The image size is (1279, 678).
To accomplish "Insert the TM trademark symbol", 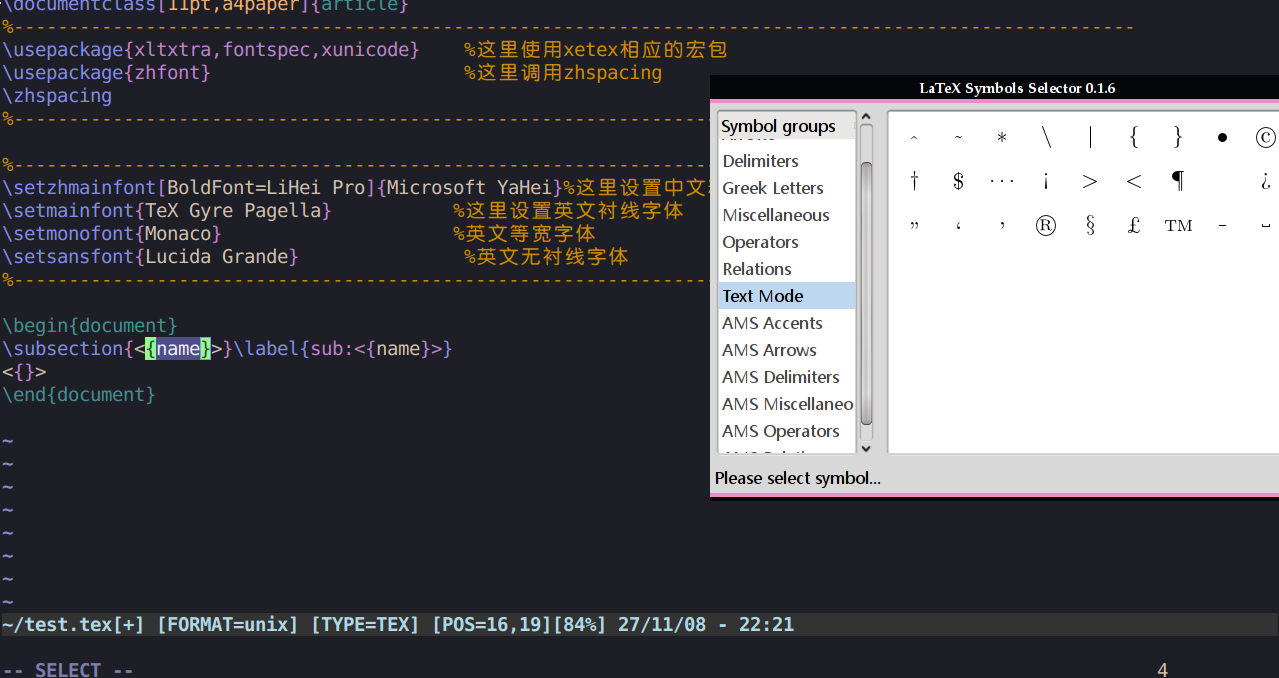I will pyautogui.click(x=1178, y=226).
